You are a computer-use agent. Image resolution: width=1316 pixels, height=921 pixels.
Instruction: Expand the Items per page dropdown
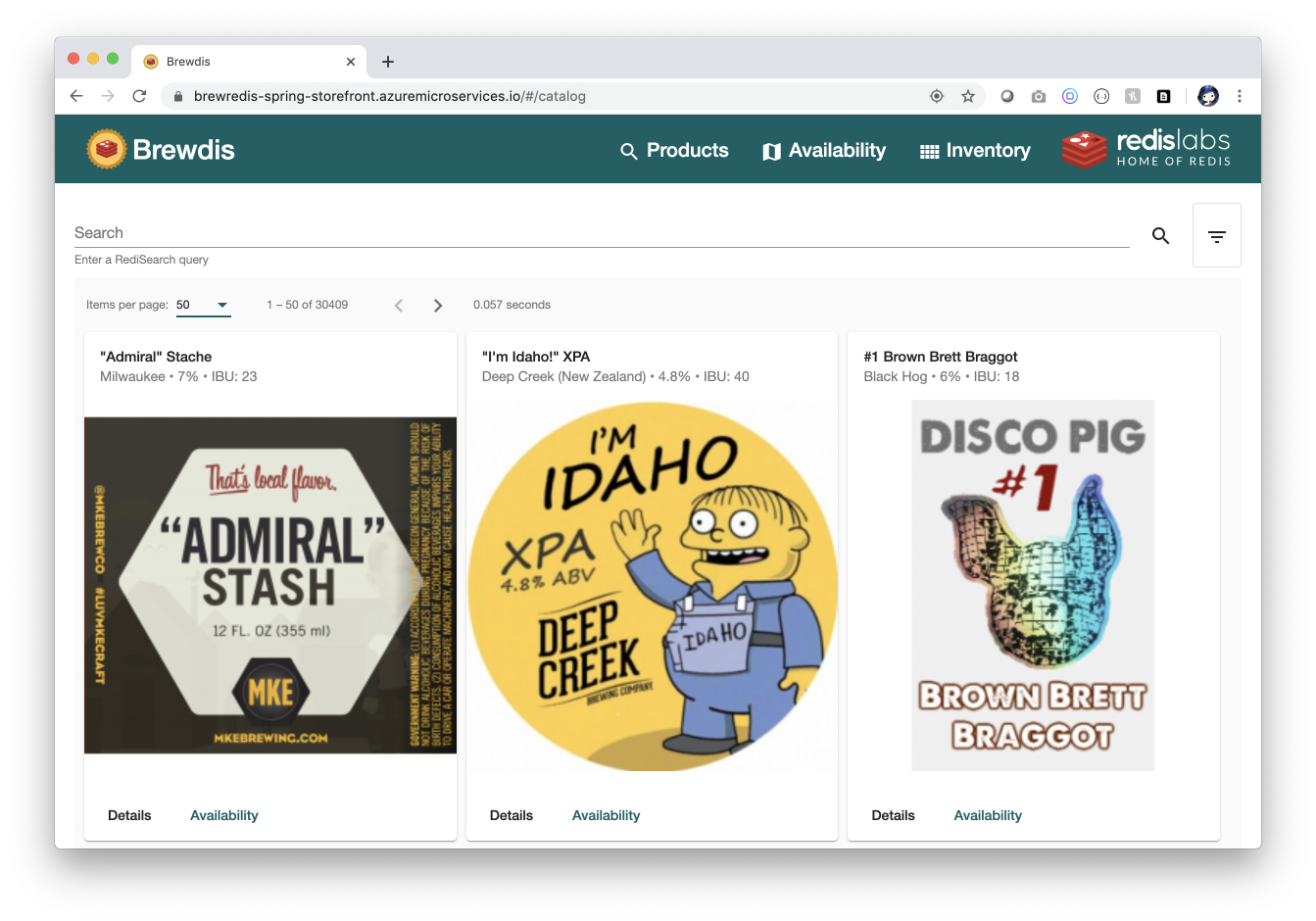click(203, 305)
